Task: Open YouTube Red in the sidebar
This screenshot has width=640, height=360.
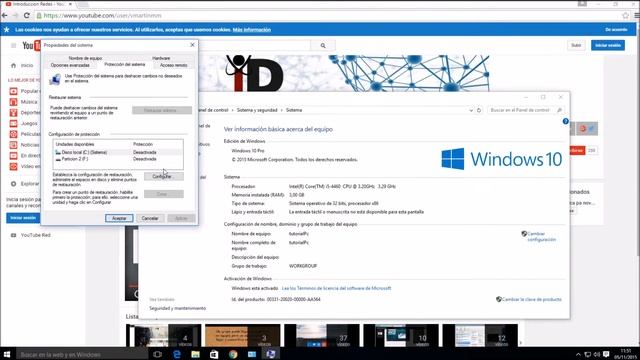Action: (31, 235)
